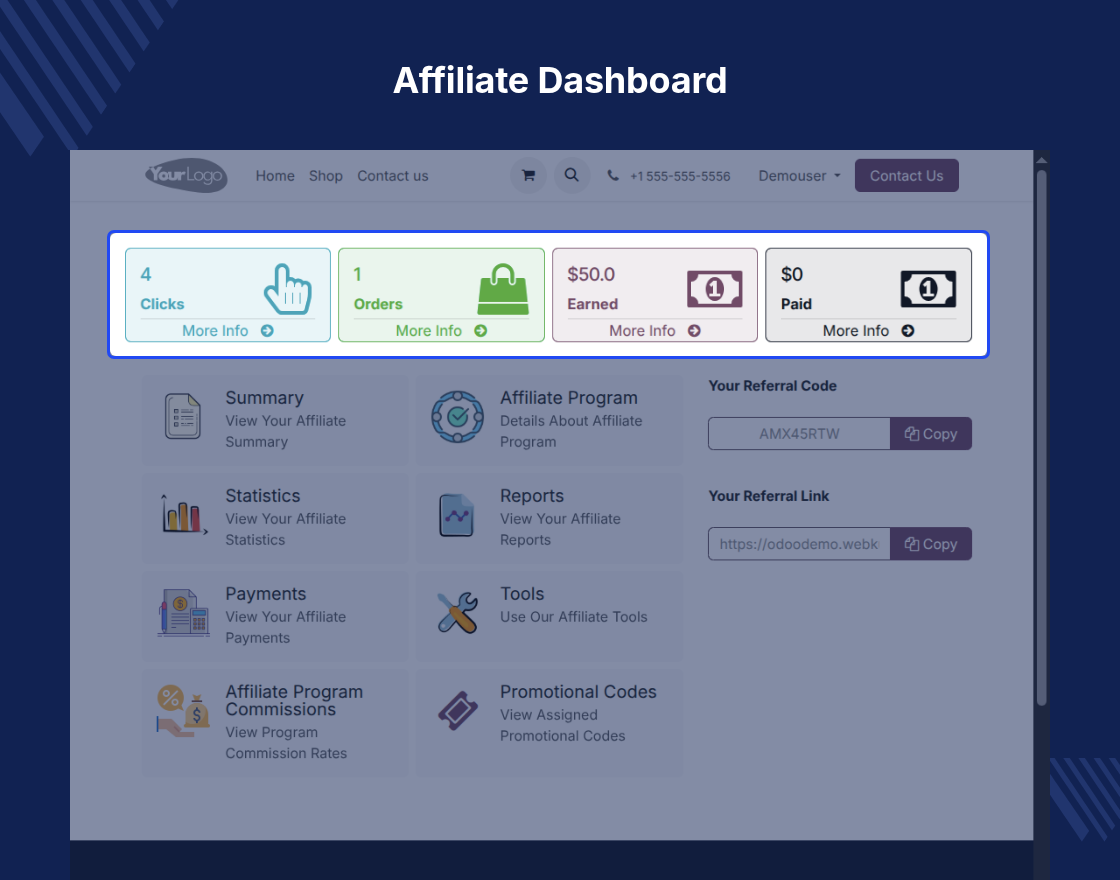Click the Statistics bar chart icon
Screen dimensions: 1120x880
pyautogui.click(x=184, y=514)
